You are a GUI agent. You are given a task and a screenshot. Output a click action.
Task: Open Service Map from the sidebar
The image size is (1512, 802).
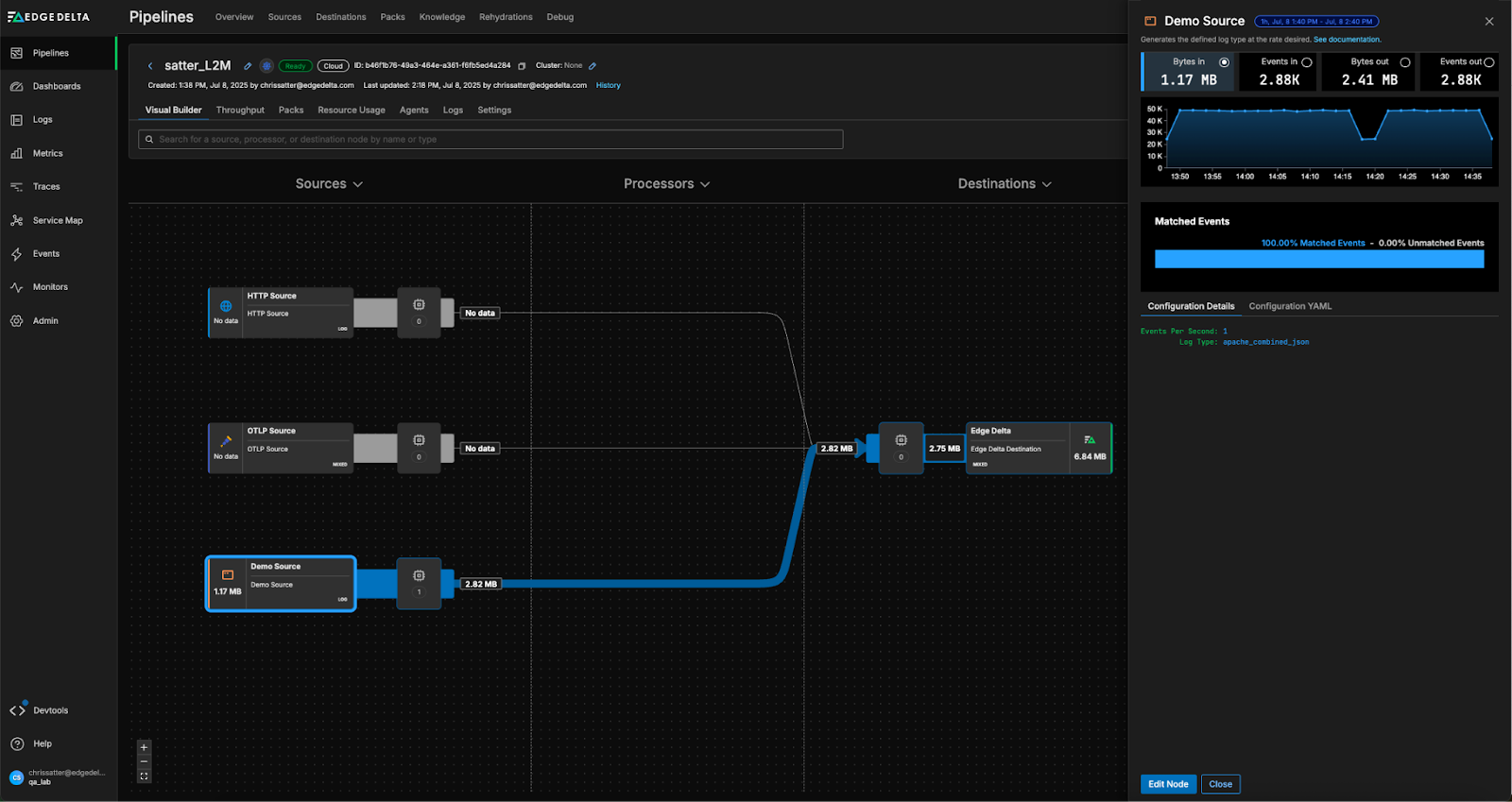tap(57, 220)
